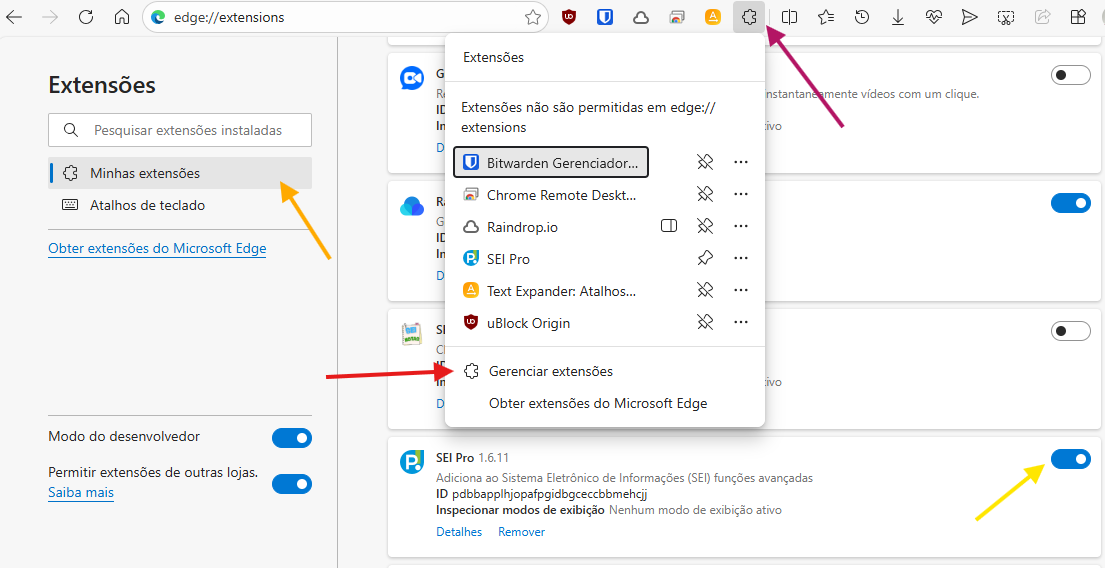
Task: Pin the SEI Pro extension to toolbar
Action: point(705,259)
